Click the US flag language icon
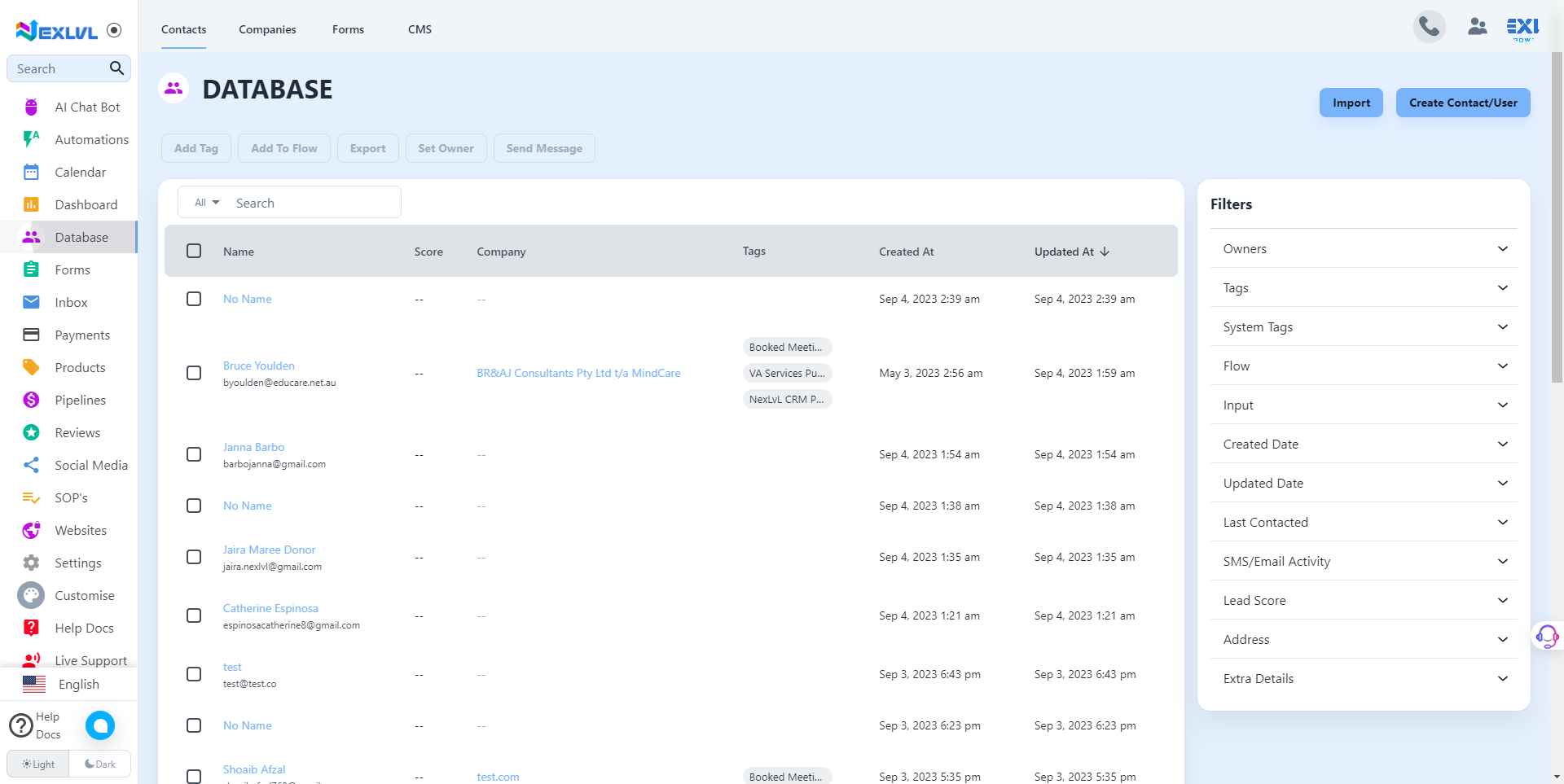 [x=34, y=684]
